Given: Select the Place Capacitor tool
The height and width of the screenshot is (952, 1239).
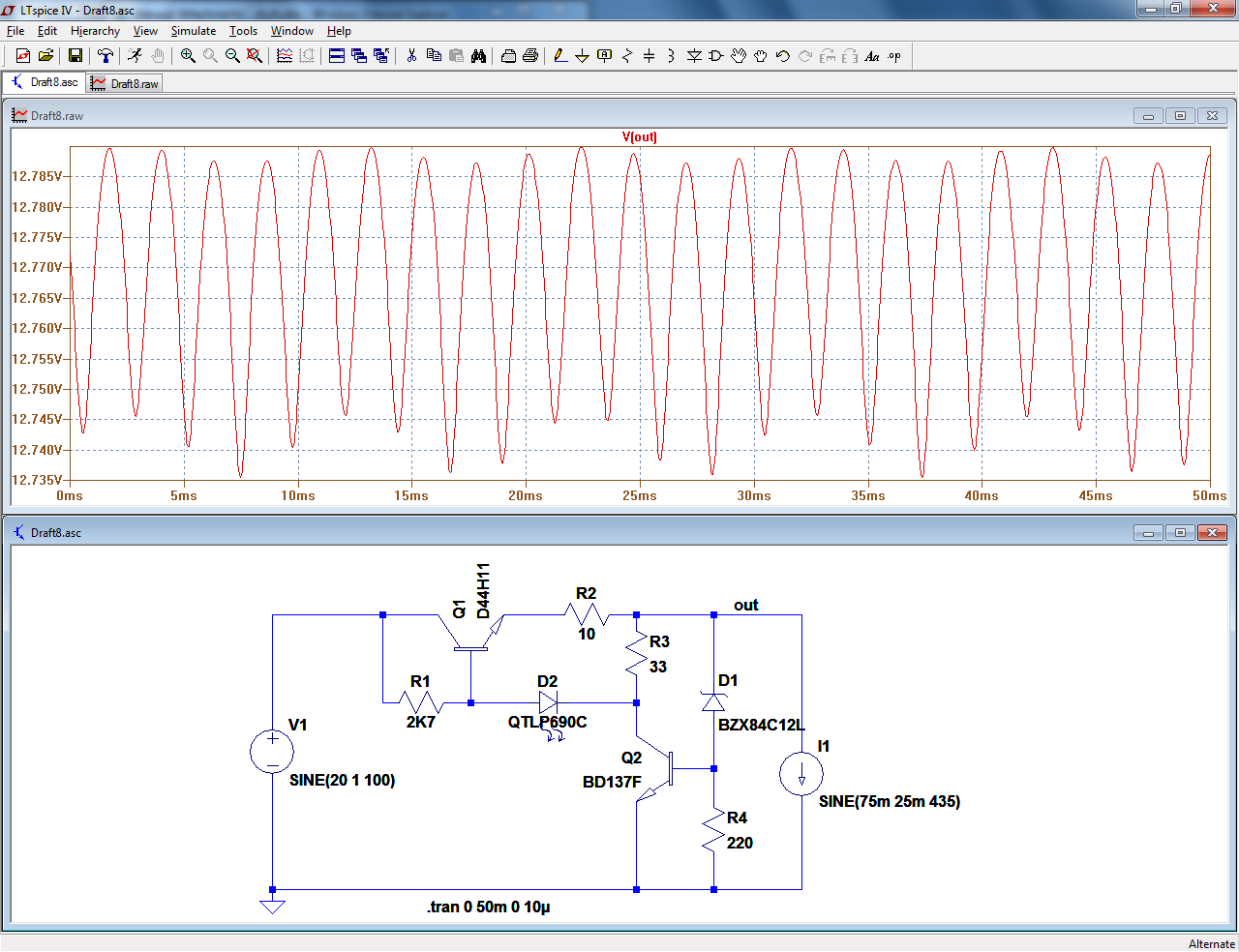Looking at the screenshot, I should tap(650, 56).
